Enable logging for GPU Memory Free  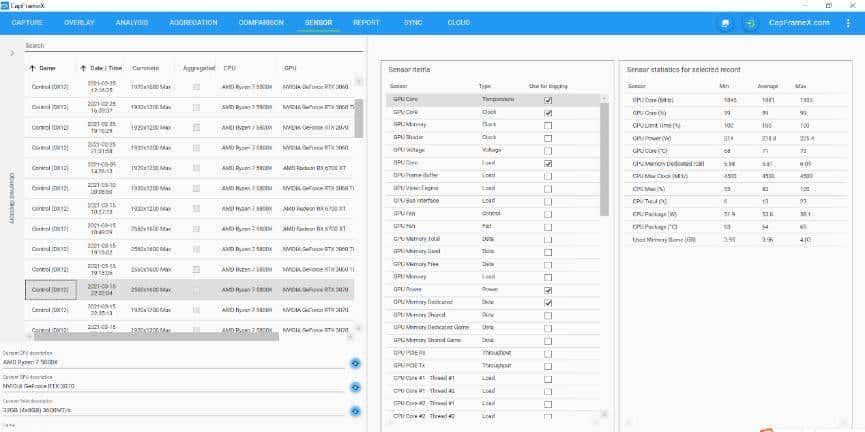click(x=548, y=265)
